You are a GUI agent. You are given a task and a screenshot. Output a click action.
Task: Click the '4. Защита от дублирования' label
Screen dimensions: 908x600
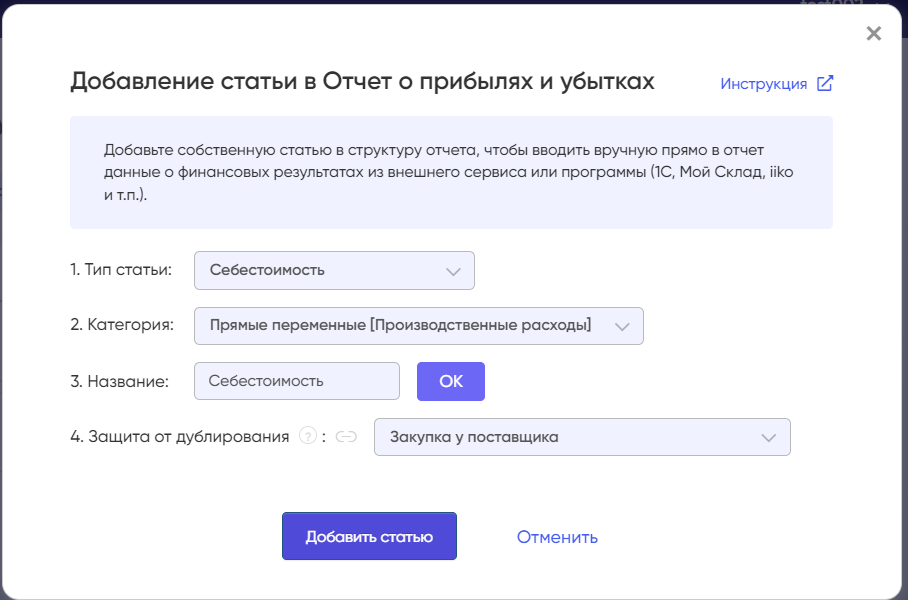[180, 437]
